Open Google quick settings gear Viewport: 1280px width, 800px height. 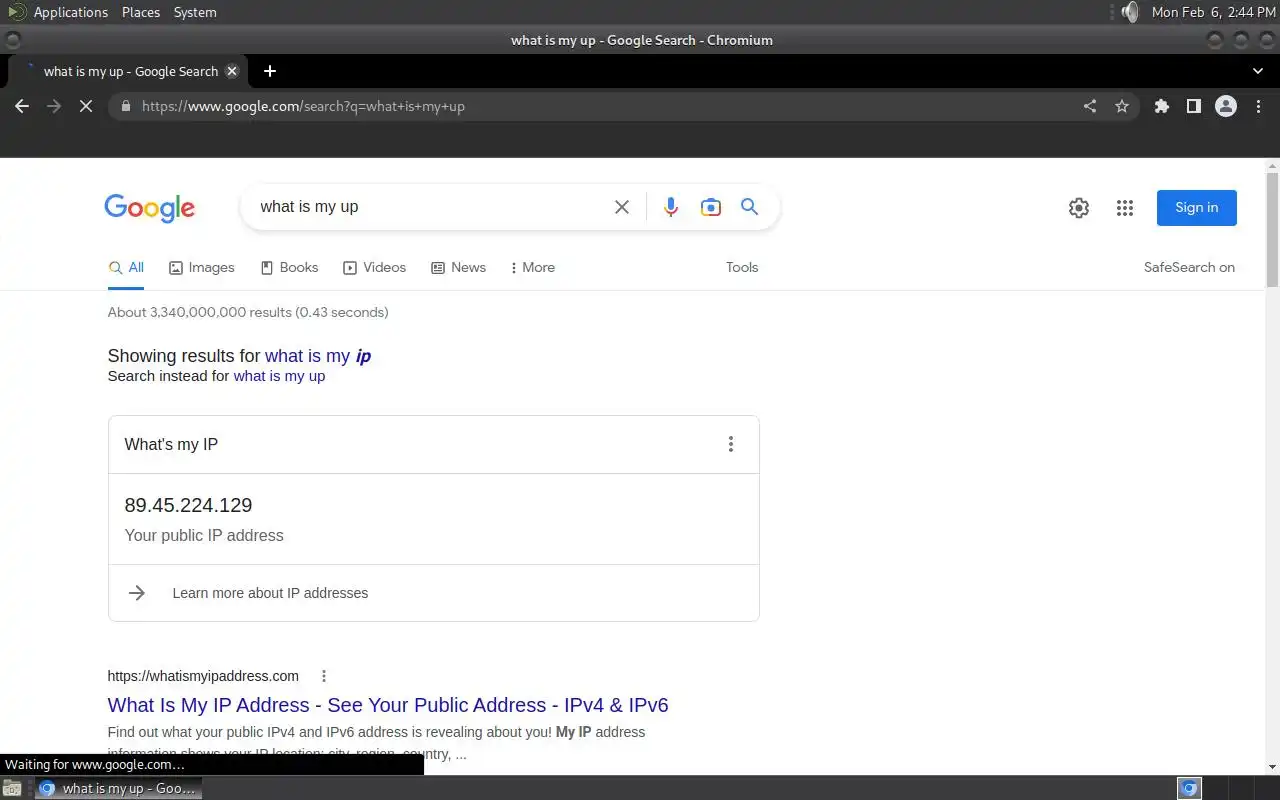click(x=1079, y=208)
